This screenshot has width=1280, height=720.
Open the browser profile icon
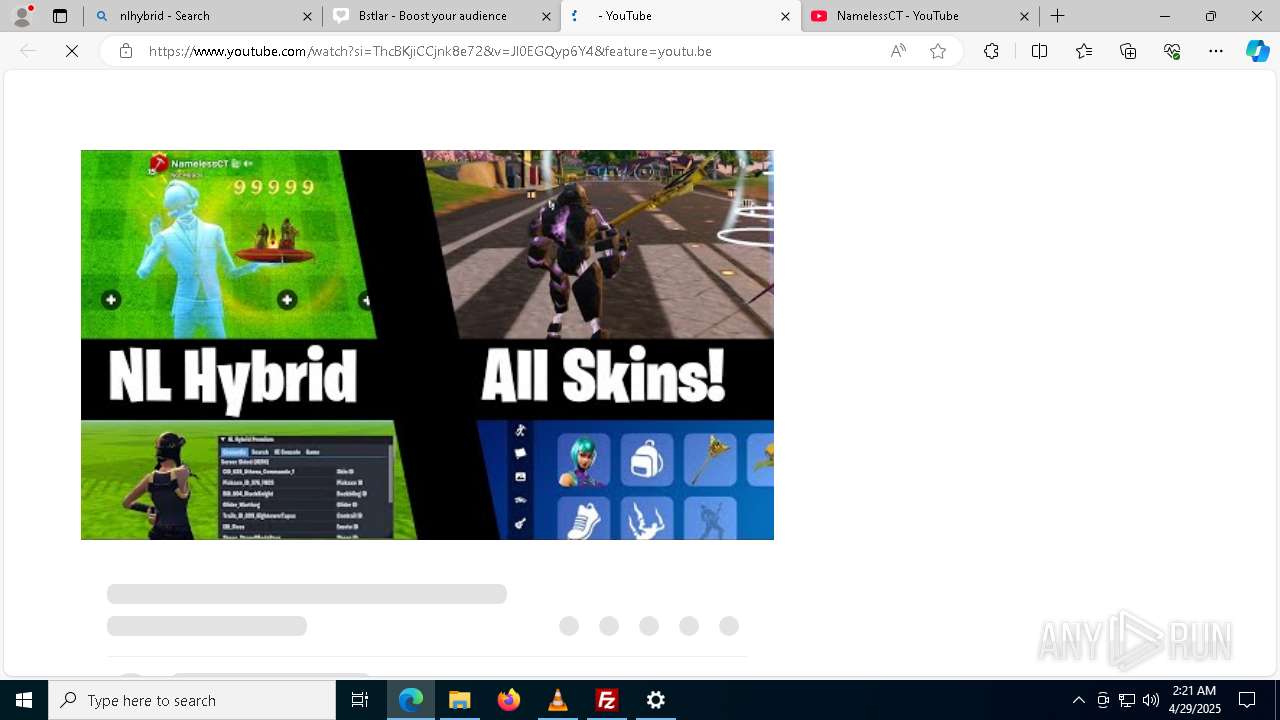pos(22,16)
